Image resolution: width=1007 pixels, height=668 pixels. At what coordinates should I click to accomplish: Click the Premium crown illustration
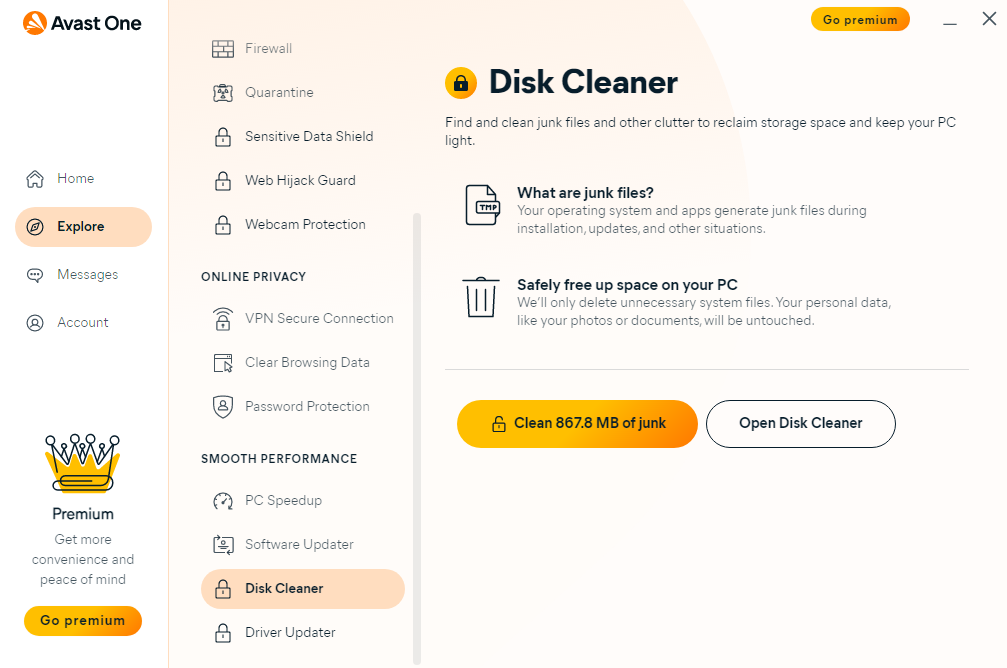[83, 462]
